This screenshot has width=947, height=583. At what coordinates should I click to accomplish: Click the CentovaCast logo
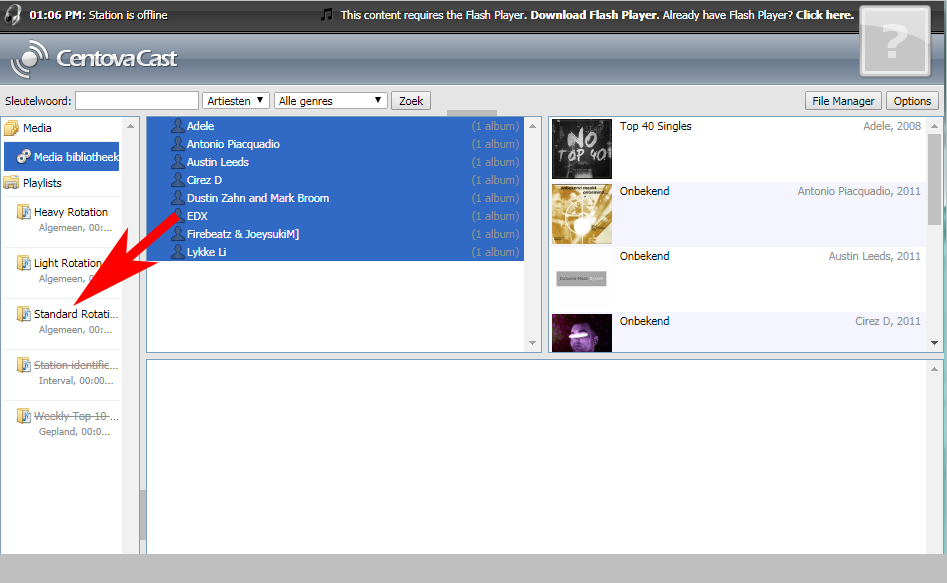pyautogui.click(x=94, y=59)
